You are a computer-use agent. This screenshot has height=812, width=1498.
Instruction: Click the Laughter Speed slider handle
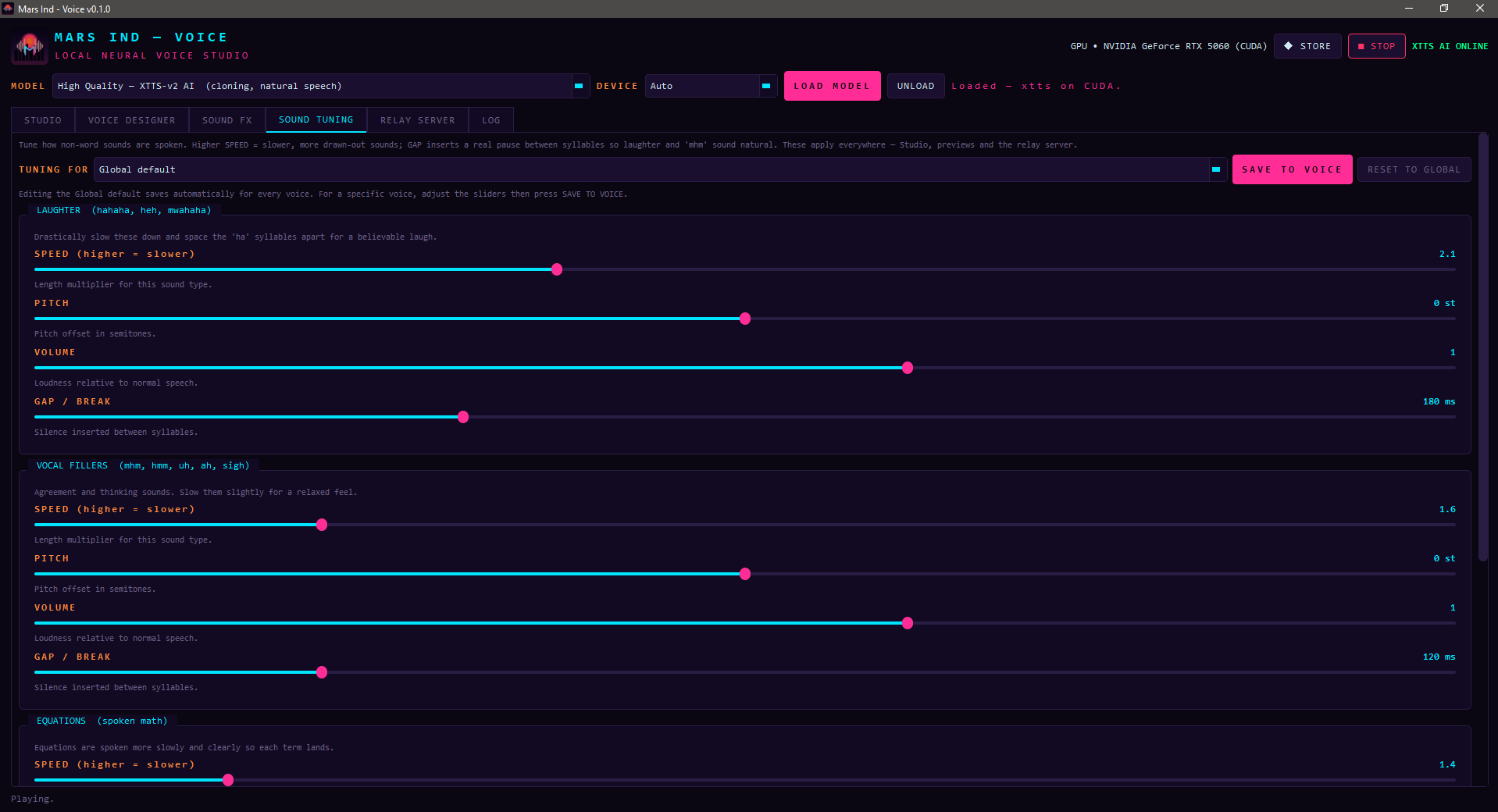click(x=557, y=269)
